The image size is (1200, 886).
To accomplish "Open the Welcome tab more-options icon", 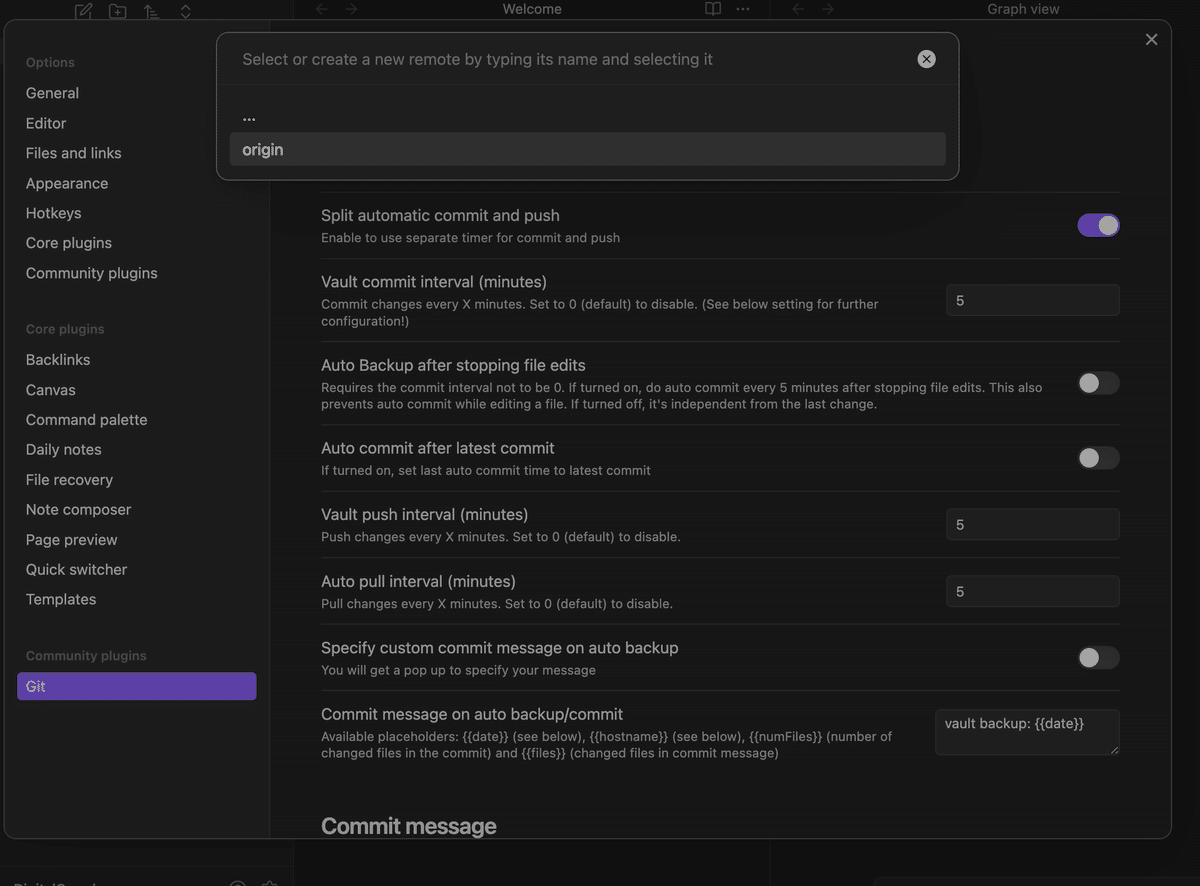I will [743, 9].
